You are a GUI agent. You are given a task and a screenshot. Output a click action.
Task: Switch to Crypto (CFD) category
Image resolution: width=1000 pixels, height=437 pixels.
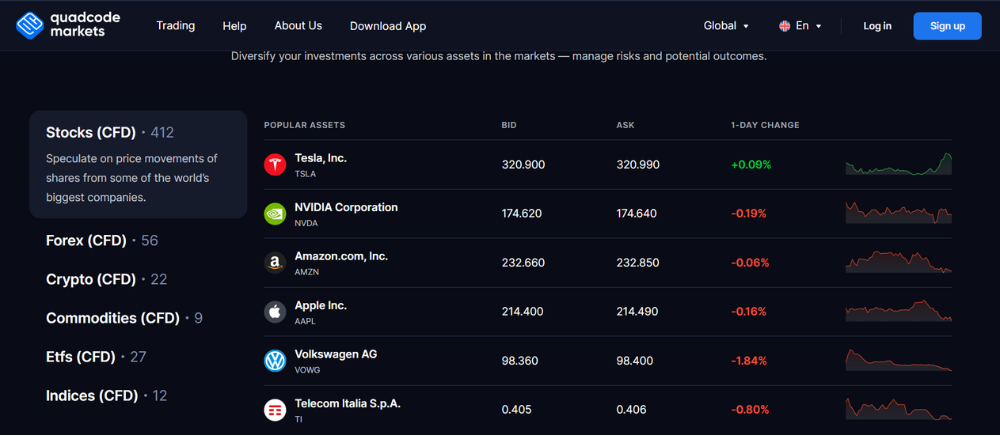[91, 279]
